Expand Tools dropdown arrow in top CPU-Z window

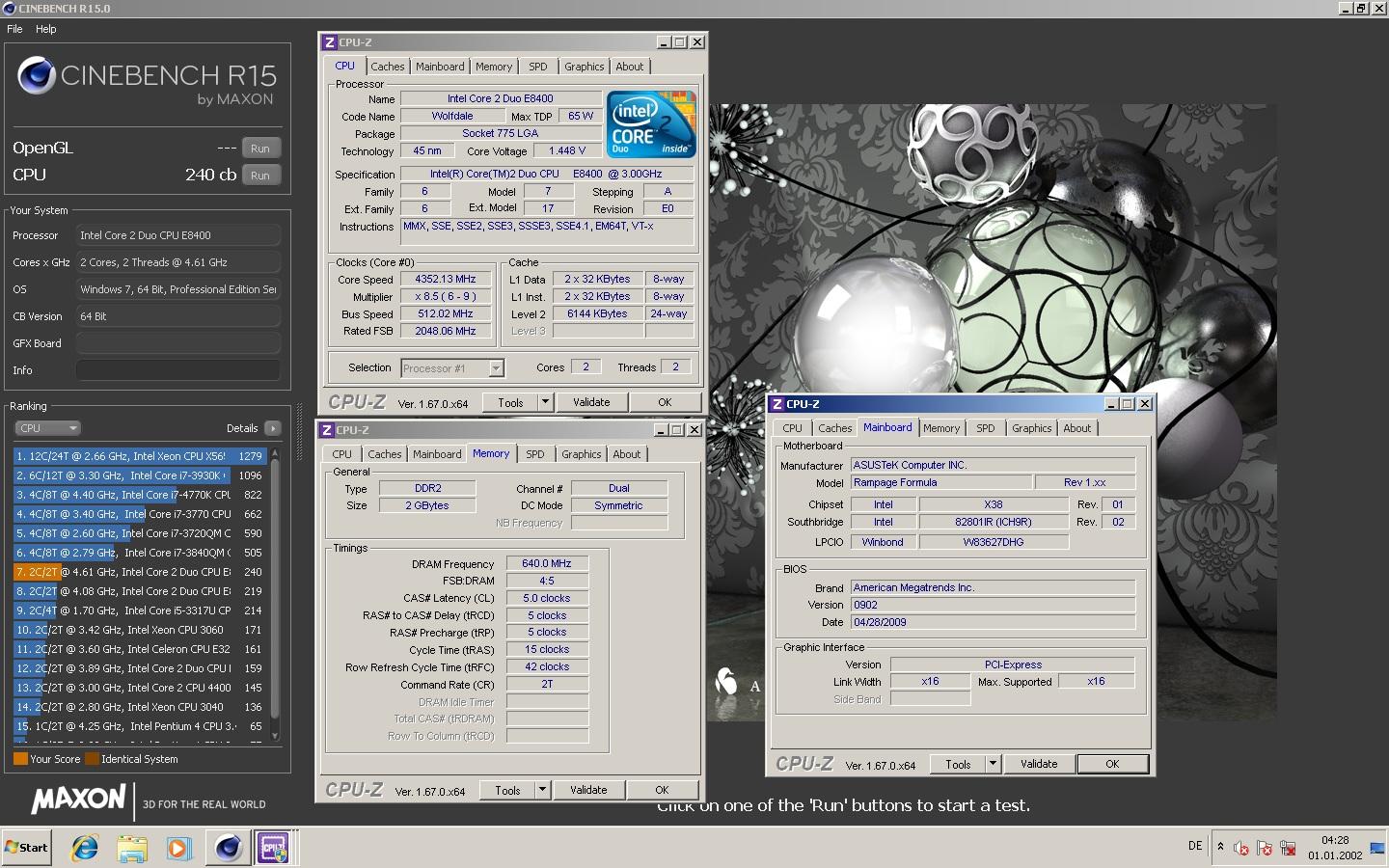point(545,403)
